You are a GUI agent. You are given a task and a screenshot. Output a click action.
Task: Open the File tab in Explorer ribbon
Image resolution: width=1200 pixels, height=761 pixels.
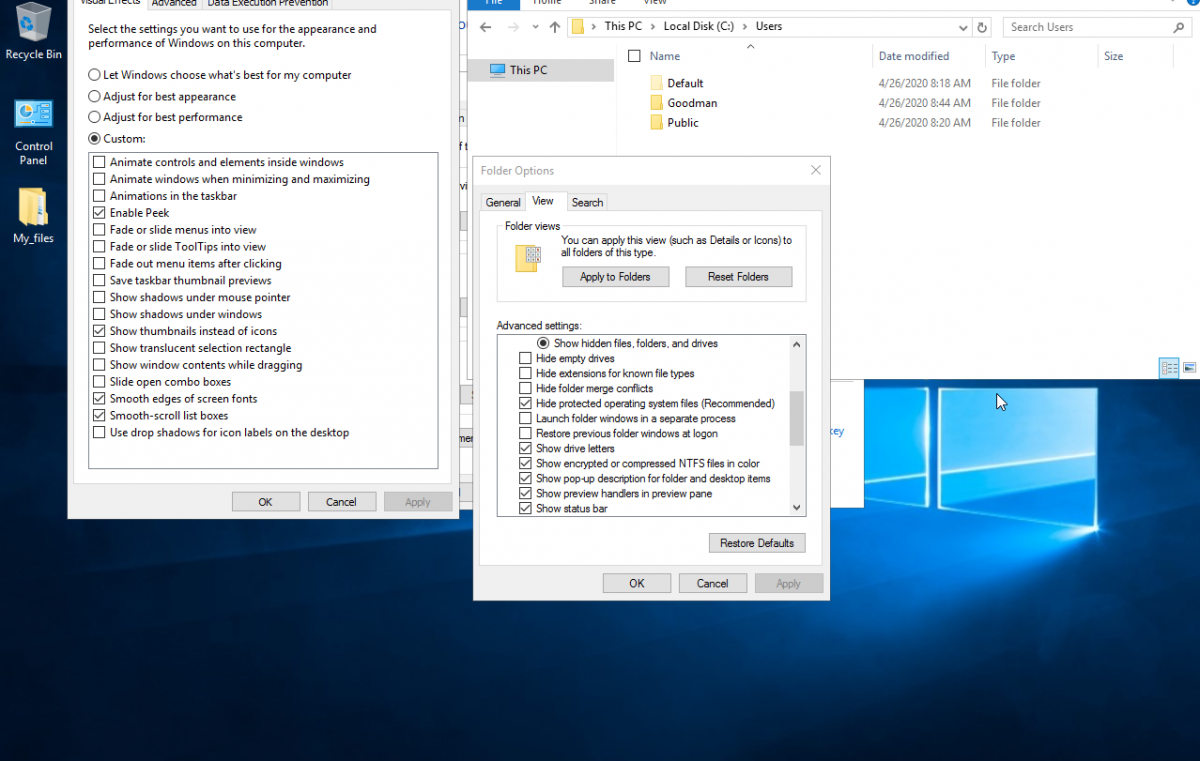493,3
